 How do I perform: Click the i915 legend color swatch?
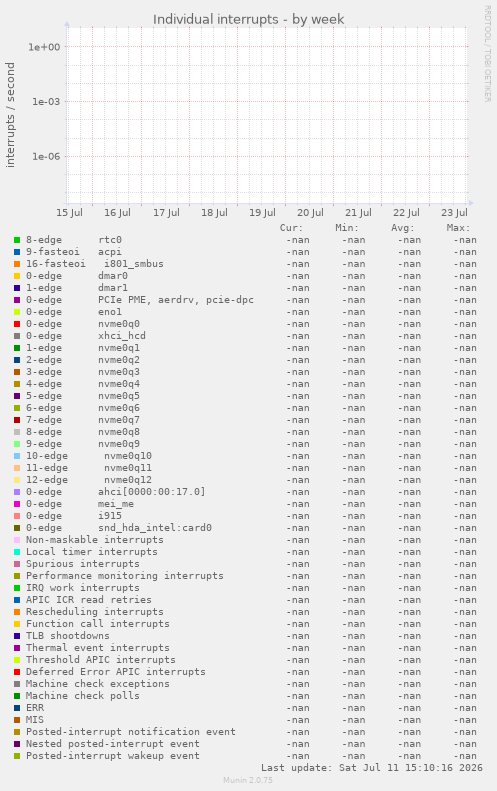click(17, 516)
